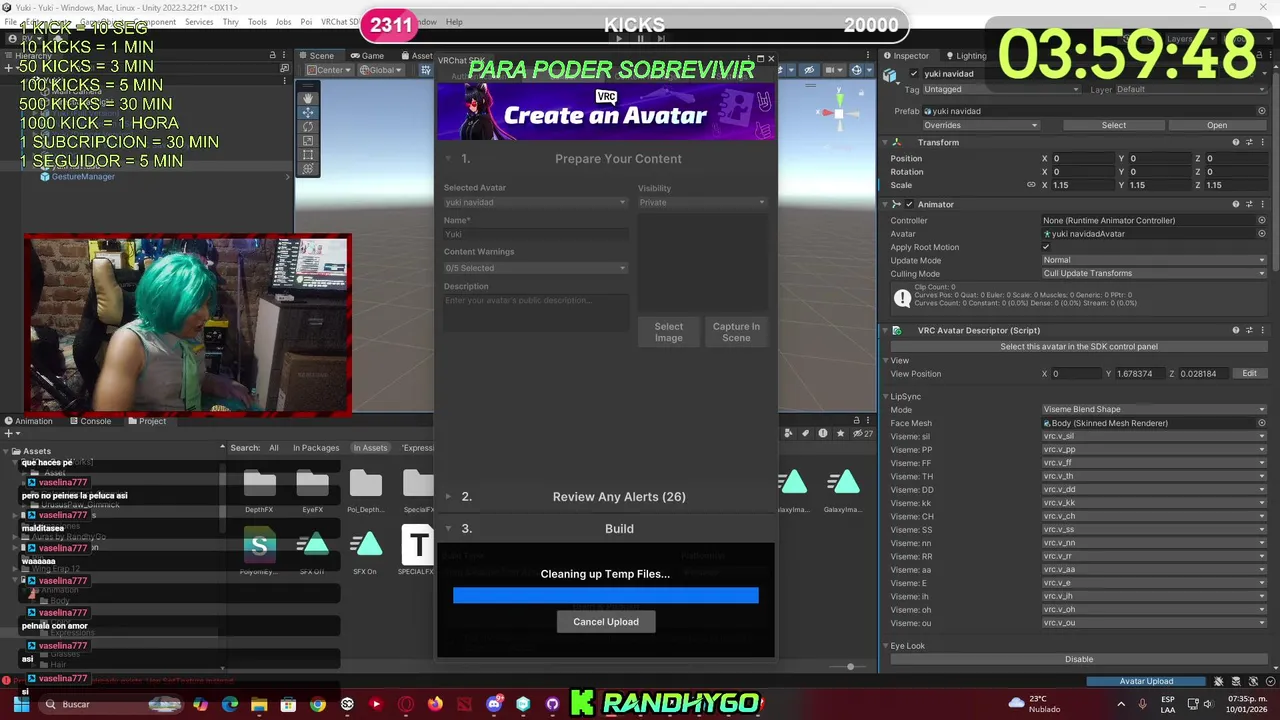Open VRC Avatar Descriptor three-dot menu
The image size is (1280, 720).
point(1262,330)
